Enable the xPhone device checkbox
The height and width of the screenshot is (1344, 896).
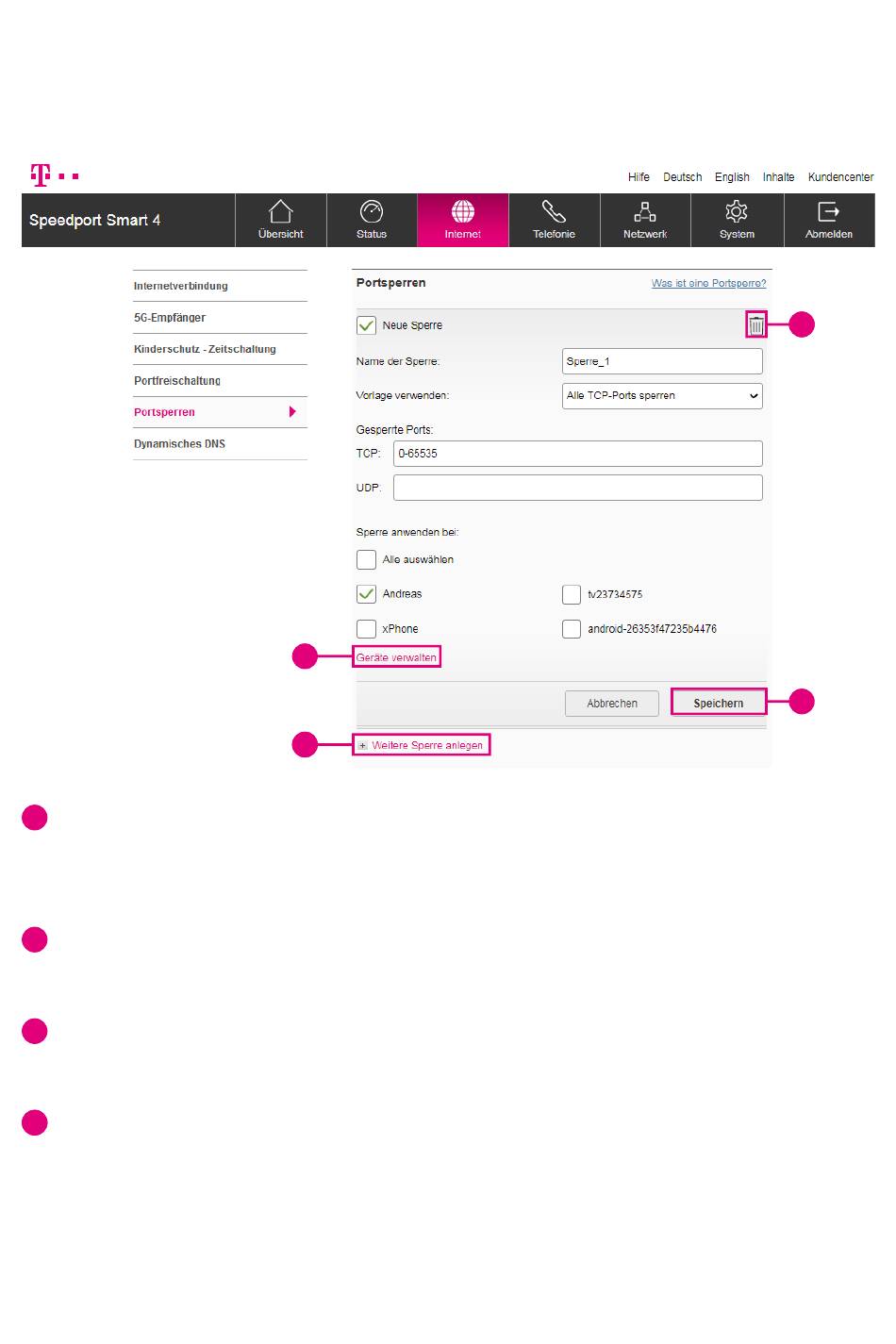[366, 629]
